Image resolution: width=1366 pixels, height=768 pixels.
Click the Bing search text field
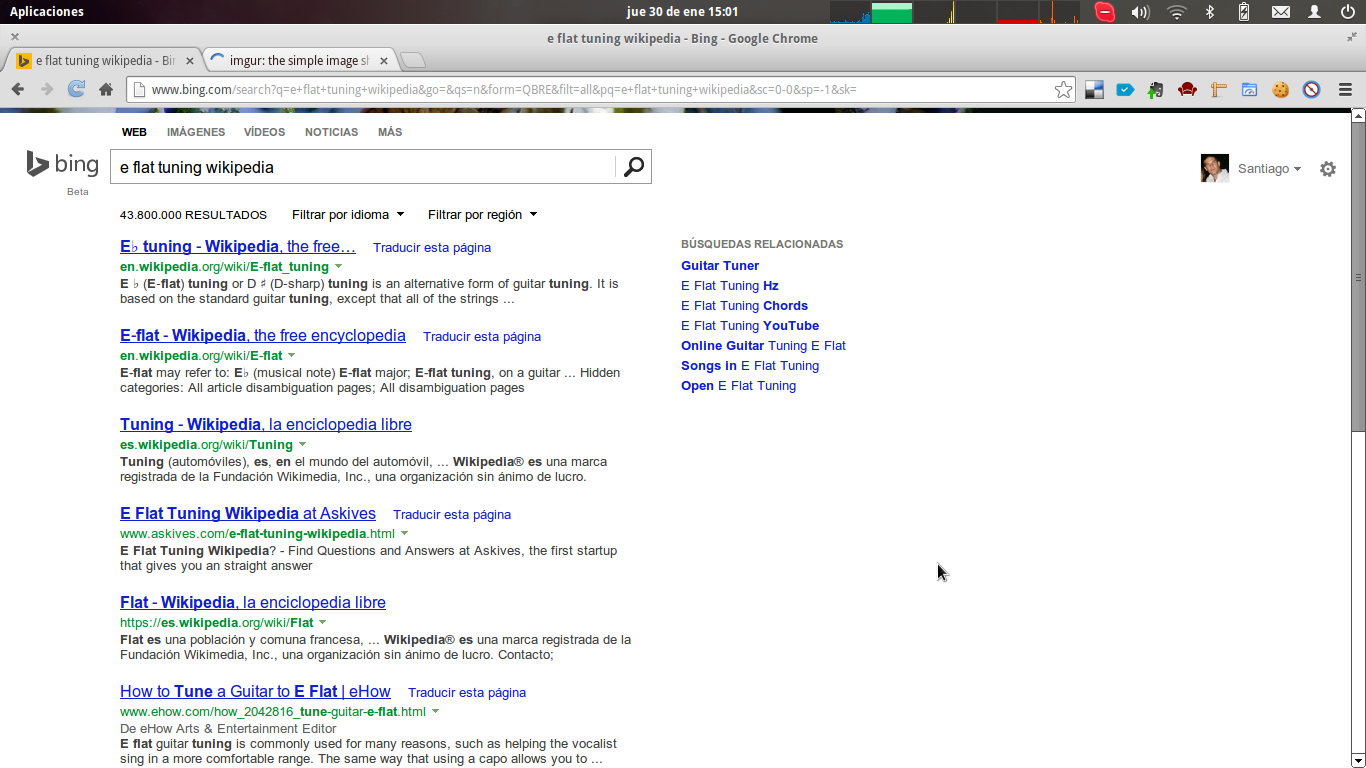click(364, 167)
